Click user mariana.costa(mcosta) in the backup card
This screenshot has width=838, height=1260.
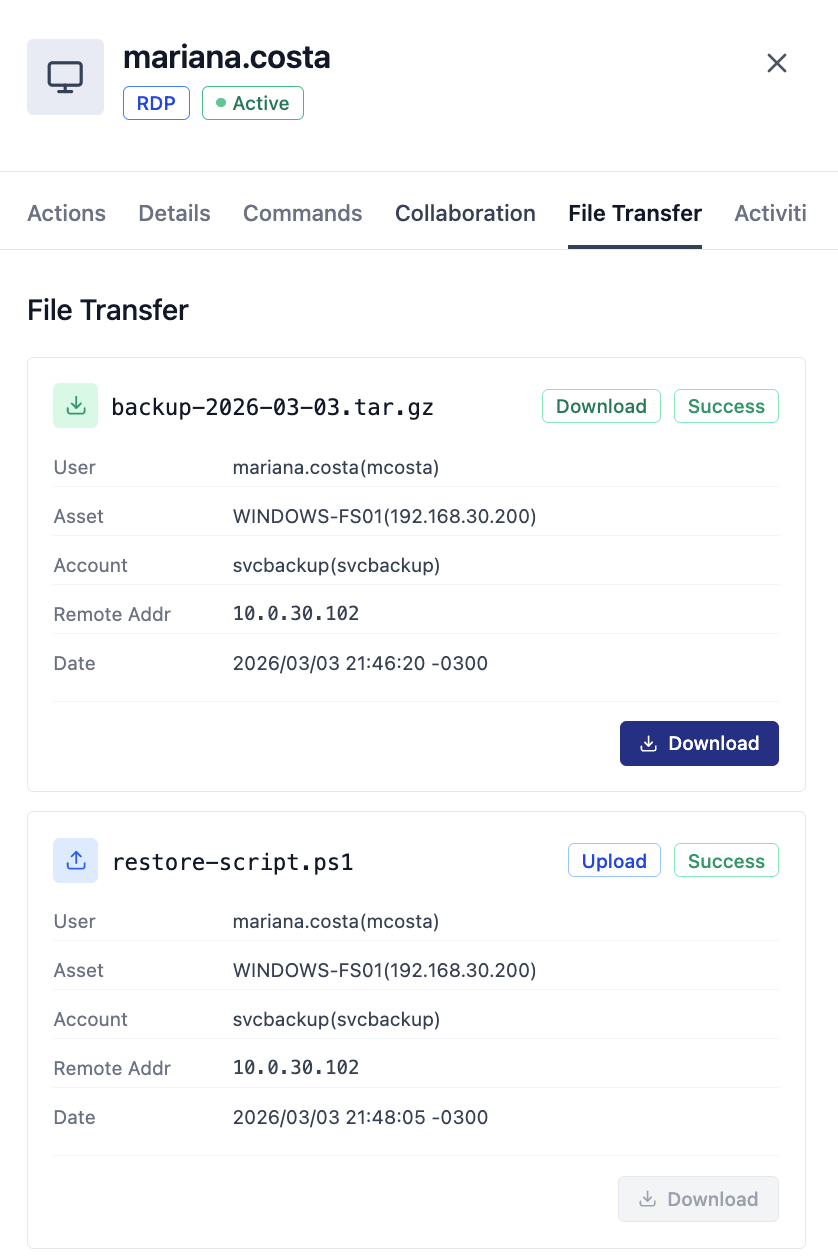(336, 467)
